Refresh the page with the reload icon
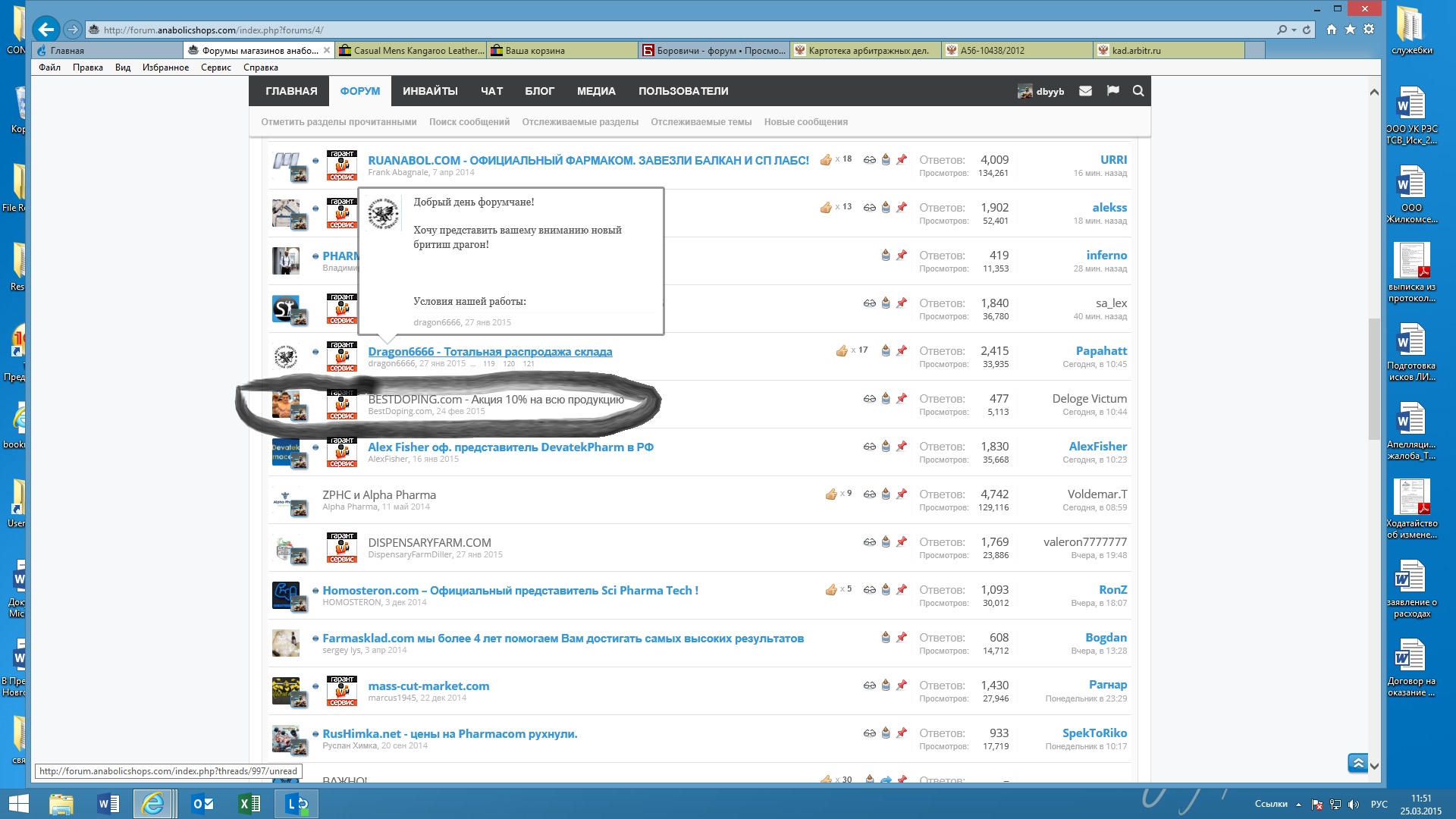This screenshot has height=819, width=1456. [1307, 30]
